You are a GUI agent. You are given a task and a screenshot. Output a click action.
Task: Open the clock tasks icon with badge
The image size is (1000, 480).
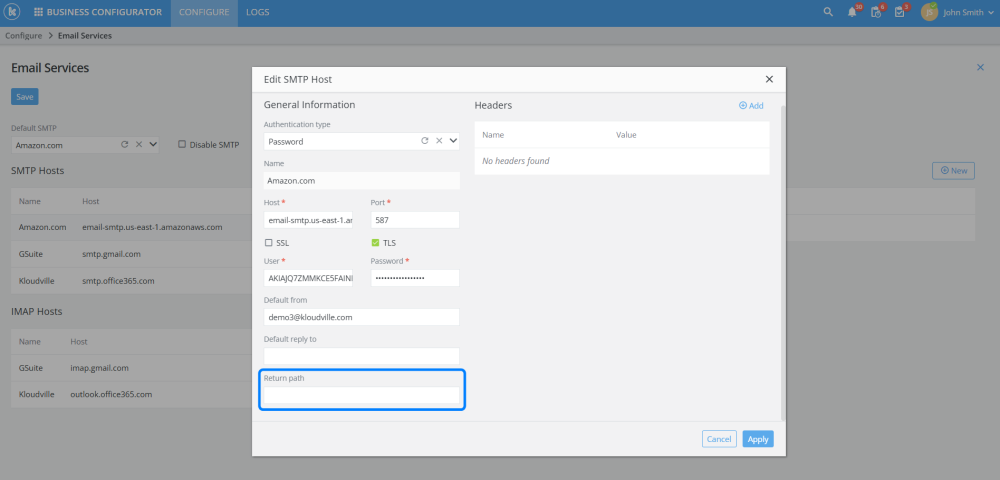(x=876, y=12)
